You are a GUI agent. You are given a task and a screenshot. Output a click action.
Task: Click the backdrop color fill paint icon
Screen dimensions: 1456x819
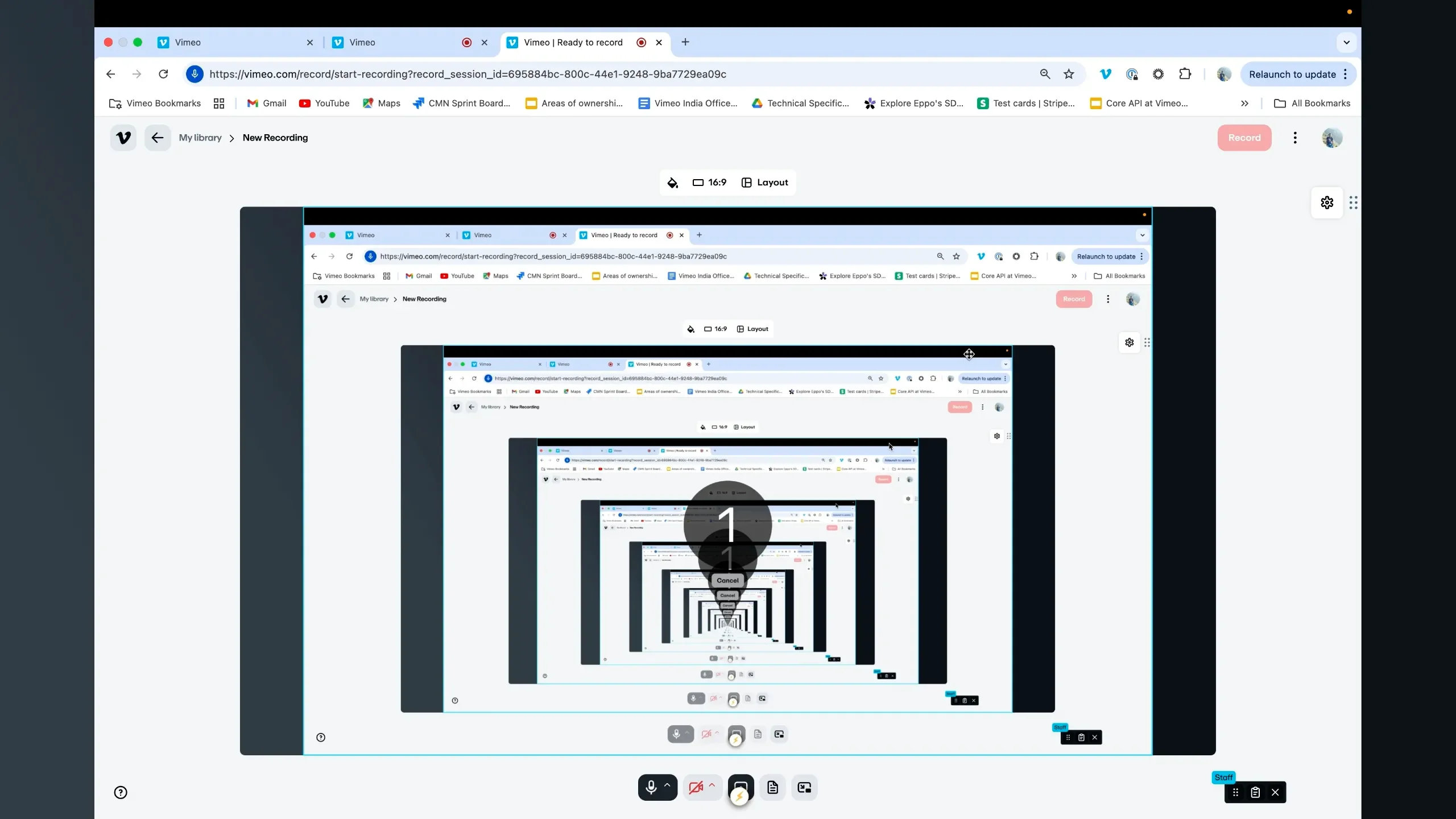pyautogui.click(x=673, y=183)
